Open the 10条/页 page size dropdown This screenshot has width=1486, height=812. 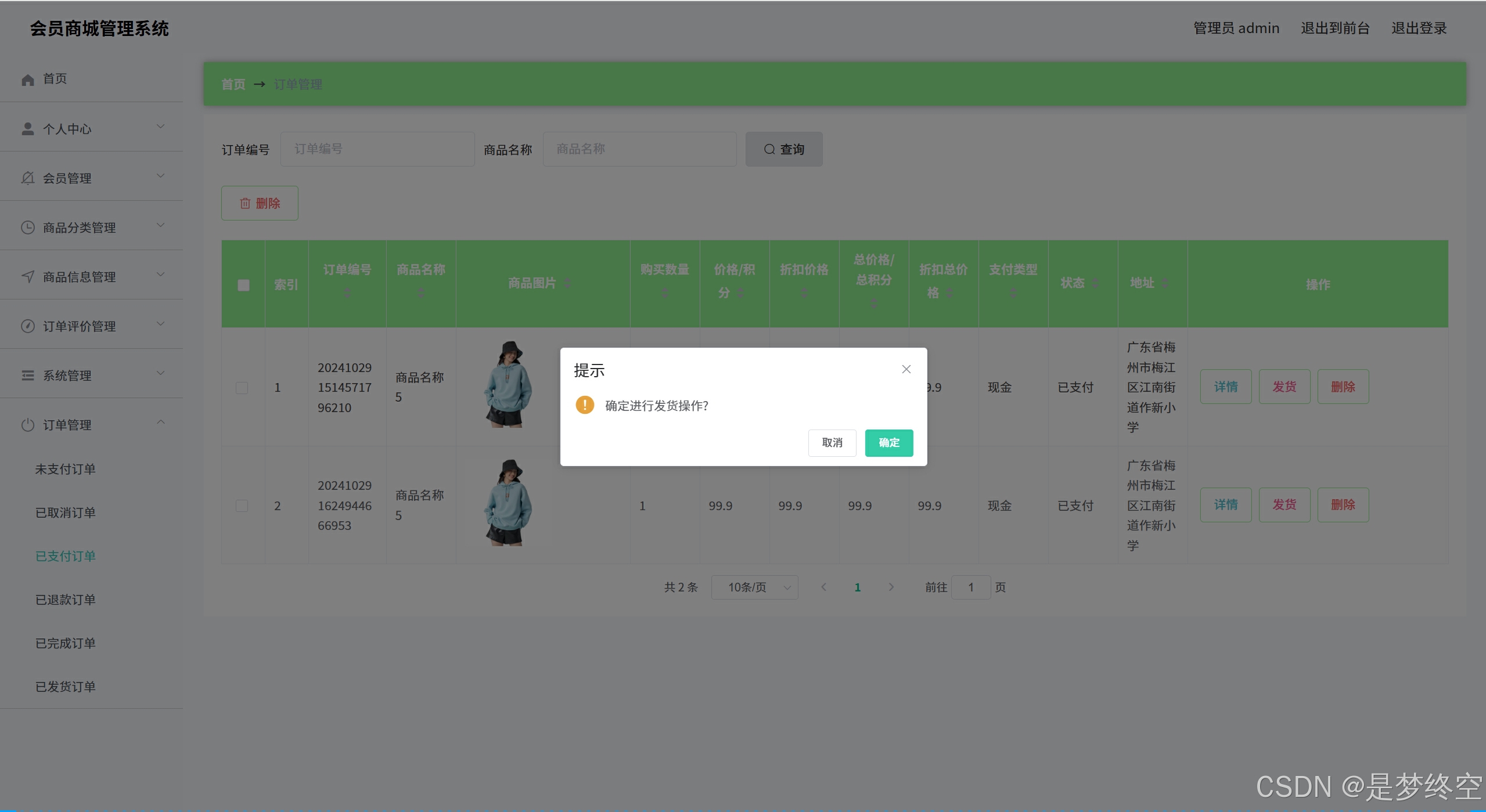754,587
